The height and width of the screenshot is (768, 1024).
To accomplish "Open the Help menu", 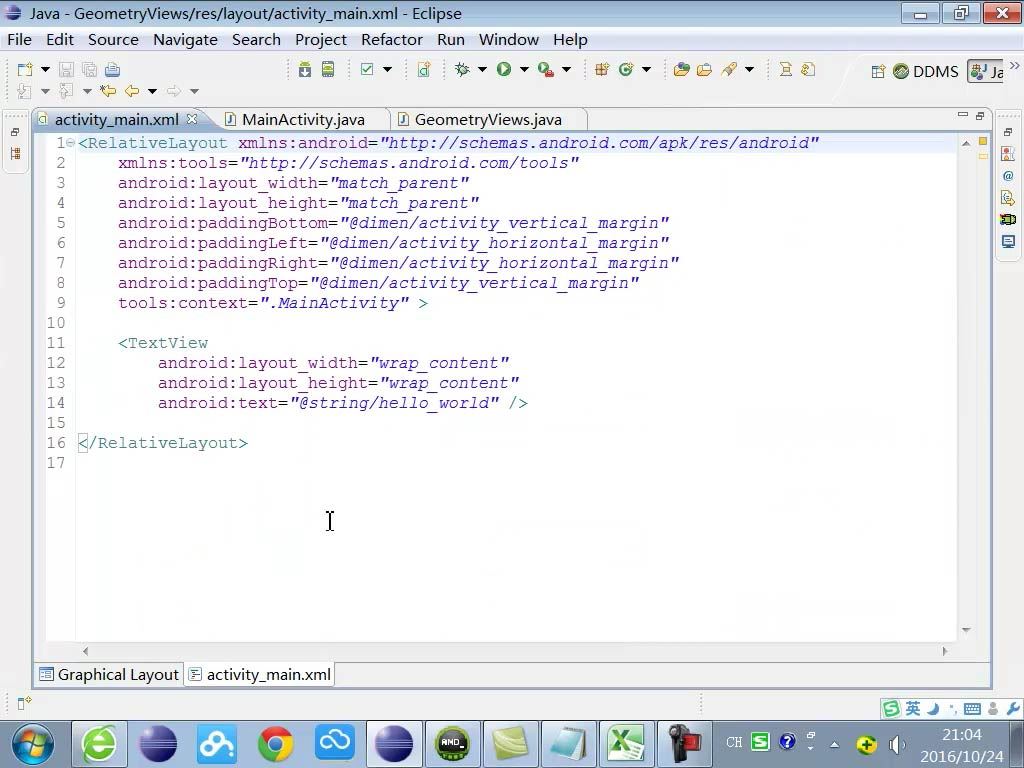I will [570, 40].
